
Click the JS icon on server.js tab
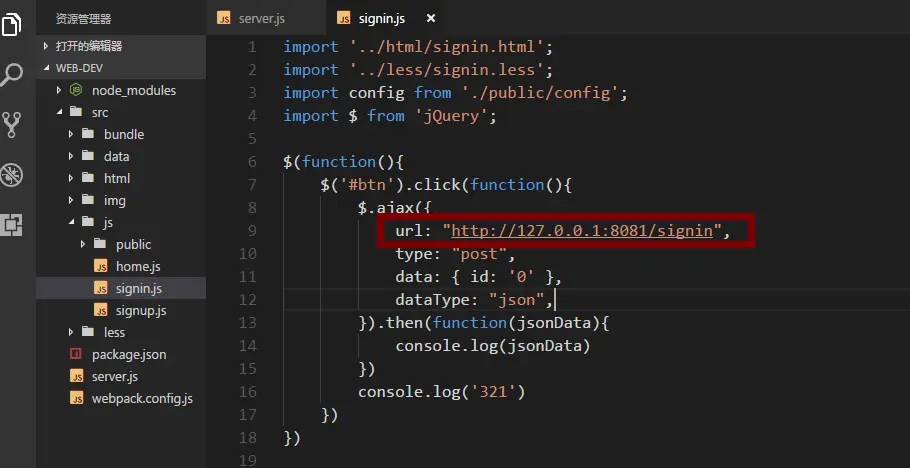pyautogui.click(x=223, y=19)
